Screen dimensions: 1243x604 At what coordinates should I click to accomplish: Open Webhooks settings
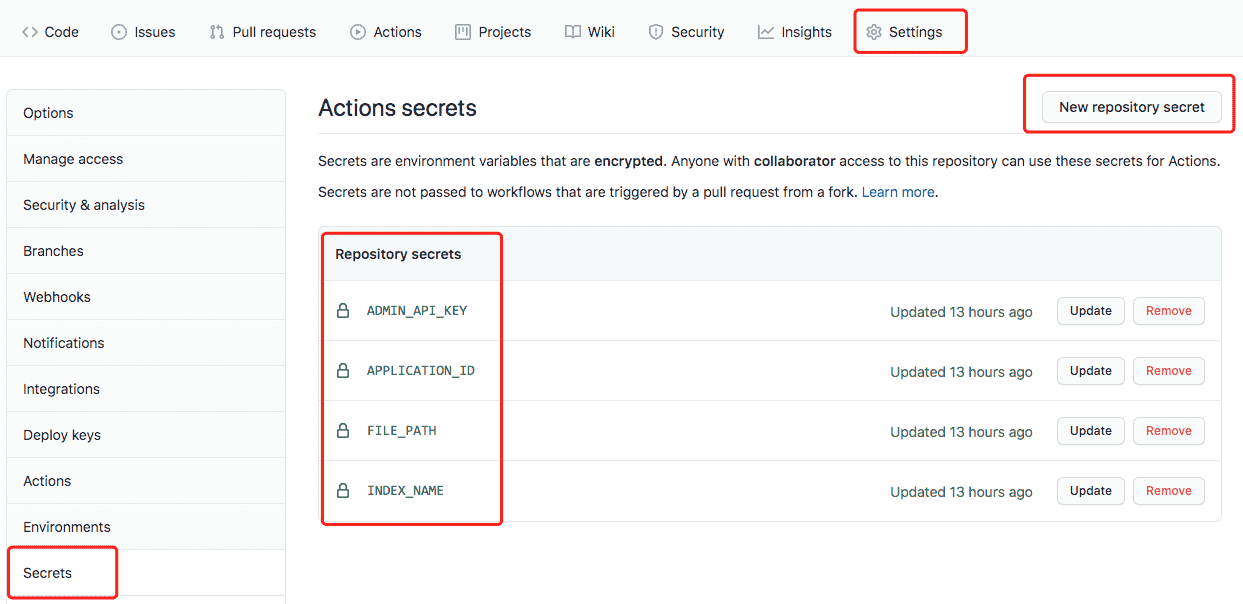[x=146, y=297]
